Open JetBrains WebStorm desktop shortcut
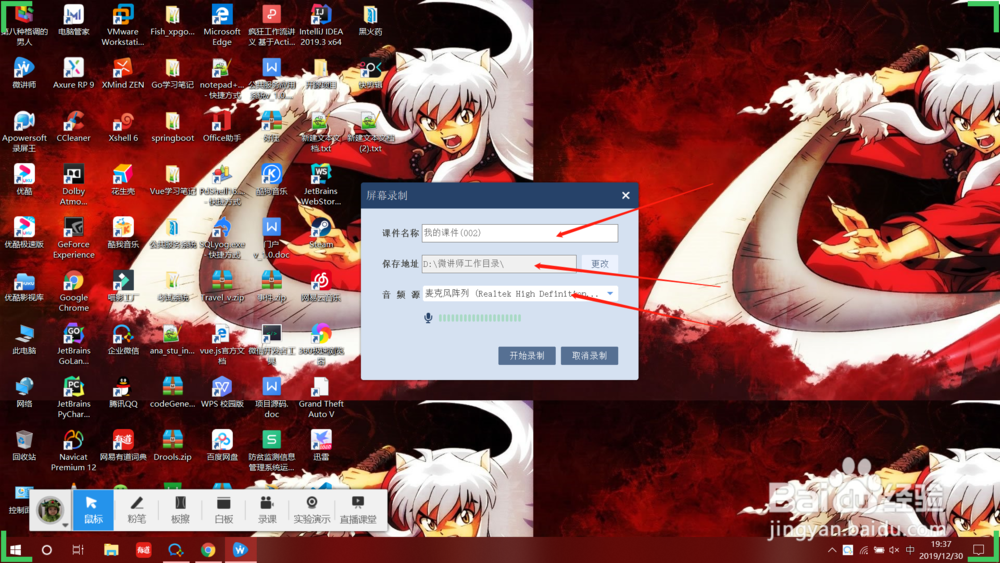Image resolution: width=1000 pixels, height=563 pixels. coord(321,184)
